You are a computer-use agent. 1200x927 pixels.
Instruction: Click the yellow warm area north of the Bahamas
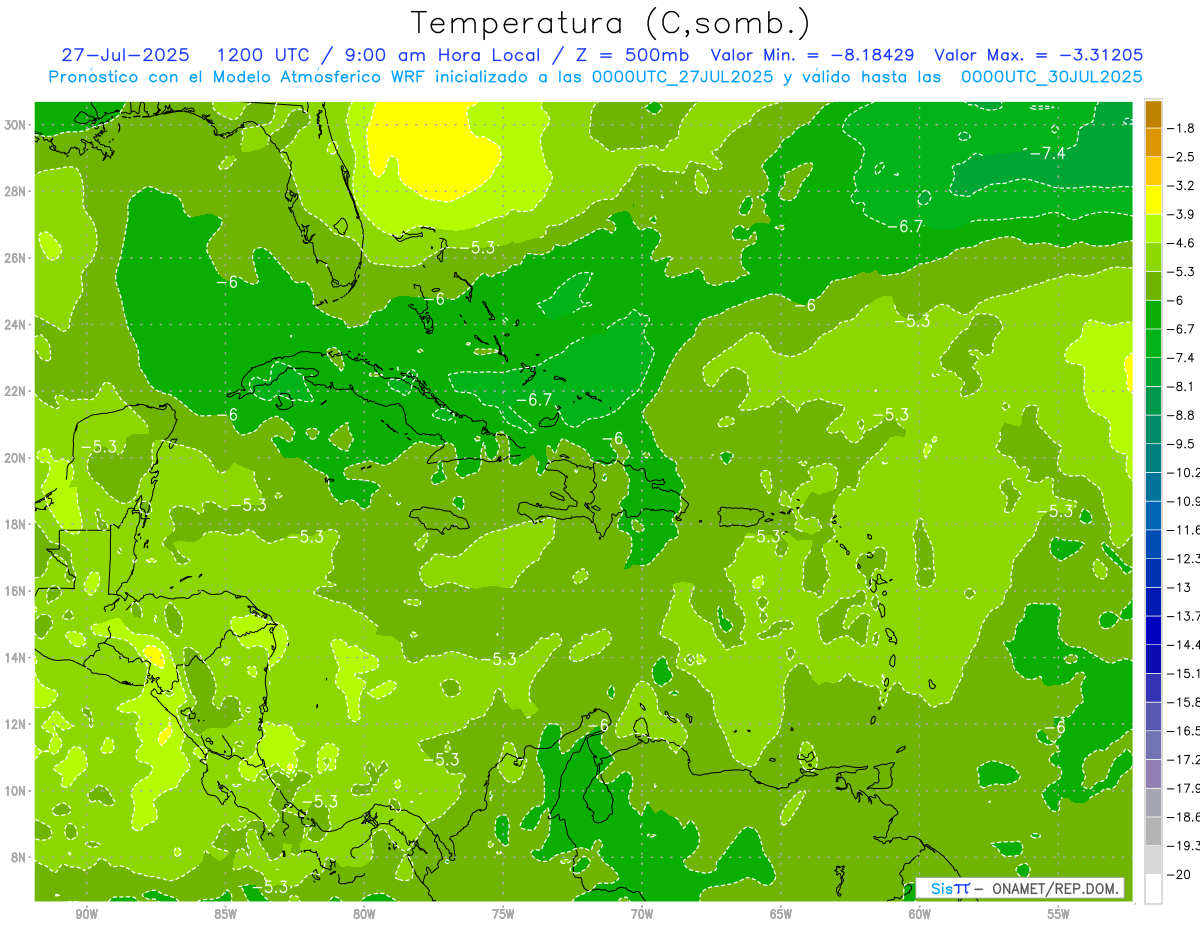click(x=435, y=150)
